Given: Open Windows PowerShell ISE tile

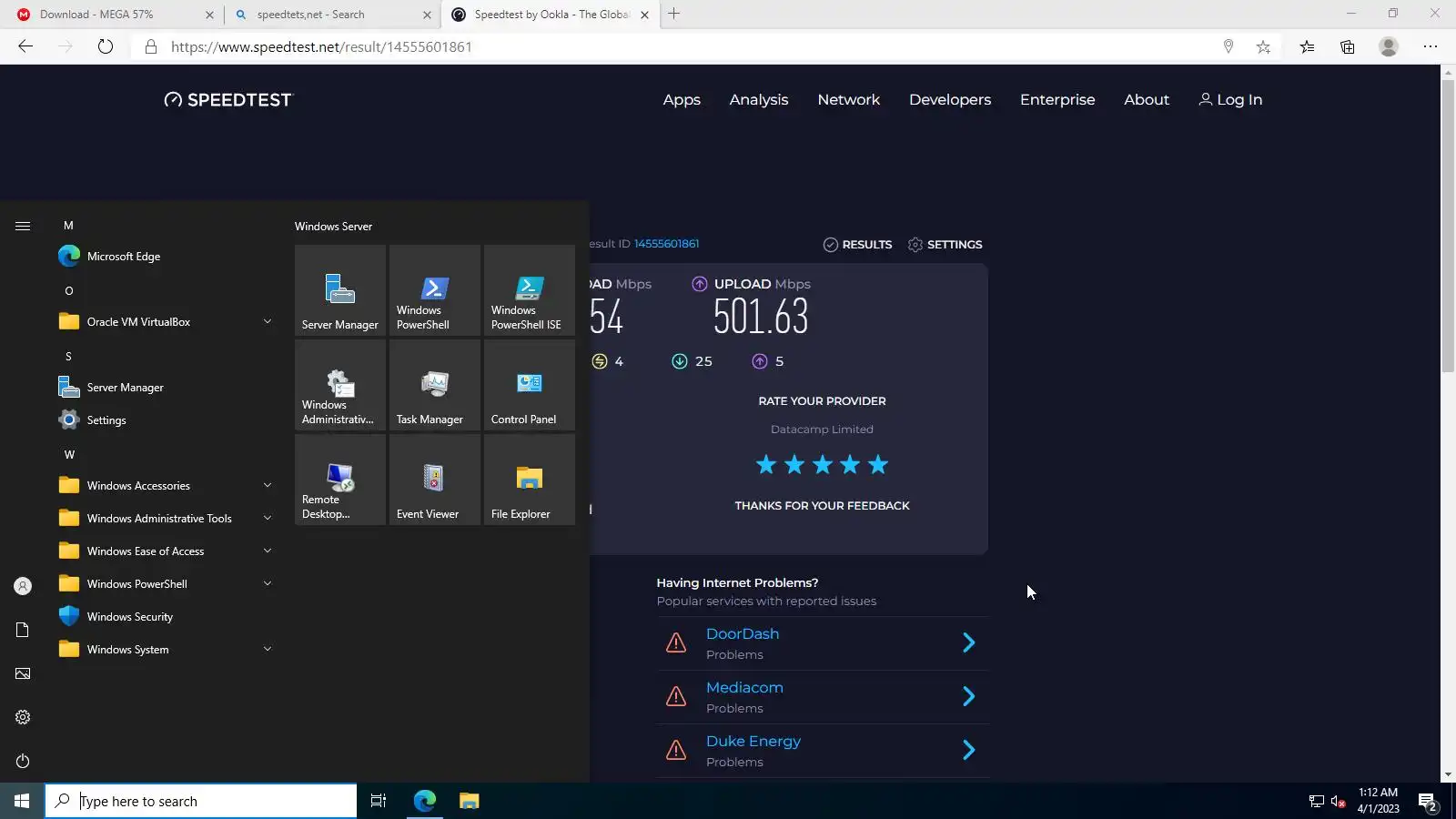Looking at the screenshot, I should click(530, 290).
